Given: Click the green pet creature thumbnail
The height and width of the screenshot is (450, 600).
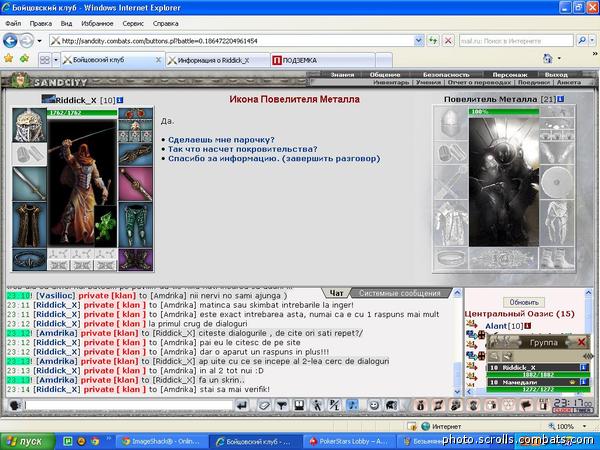Looking at the screenshot, I should click(x=105, y=227).
